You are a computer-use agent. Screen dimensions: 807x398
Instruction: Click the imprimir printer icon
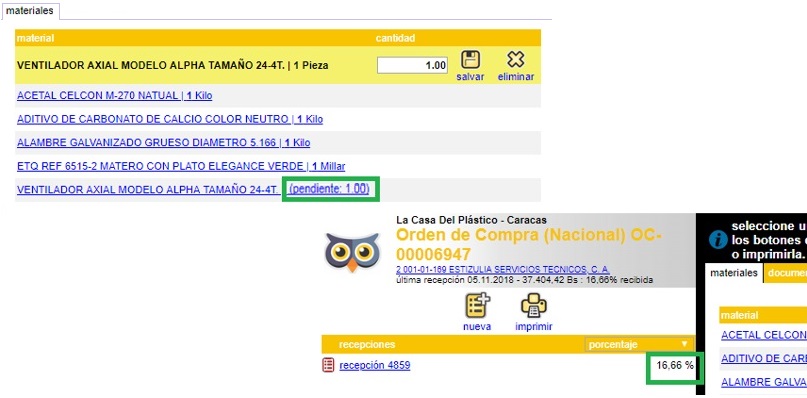click(x=534, y=306)
